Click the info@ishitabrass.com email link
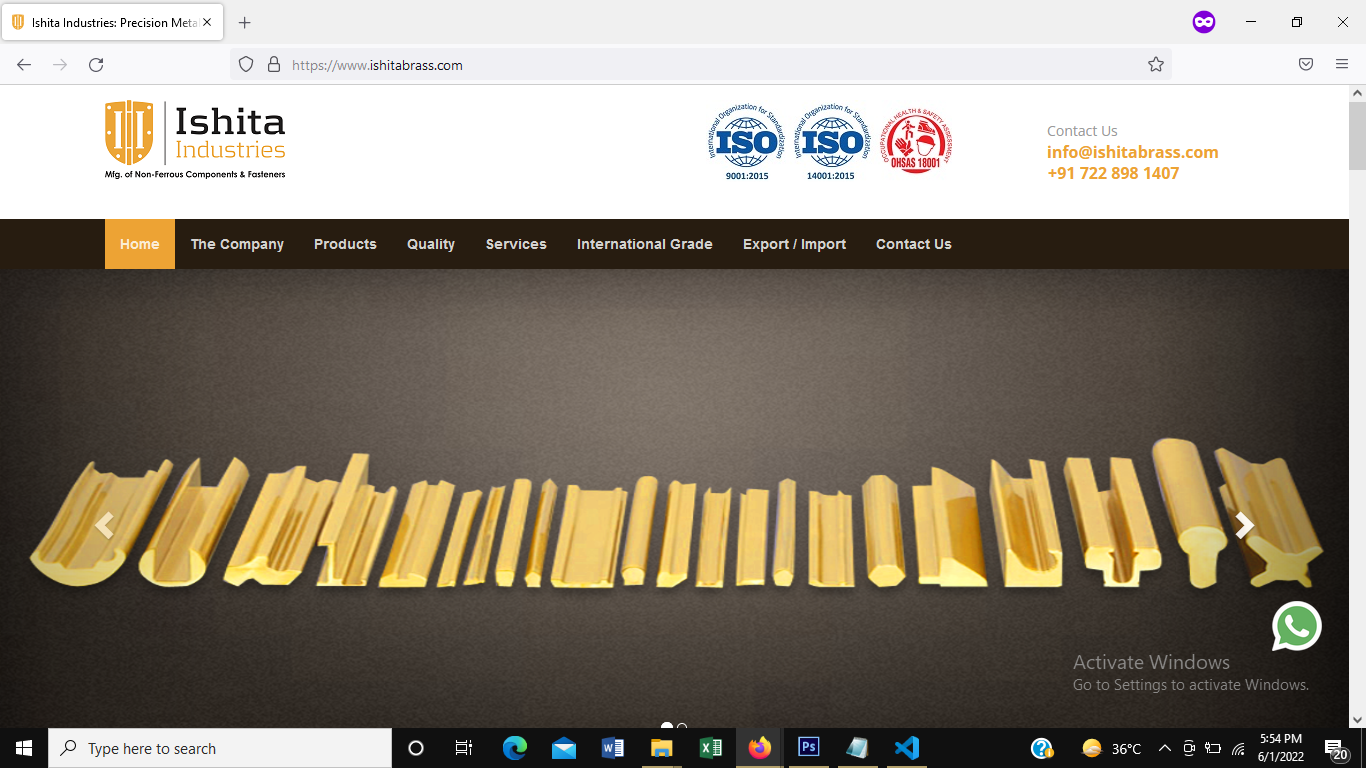This screenshot has width=1366, height=768. coord(1133,152)
